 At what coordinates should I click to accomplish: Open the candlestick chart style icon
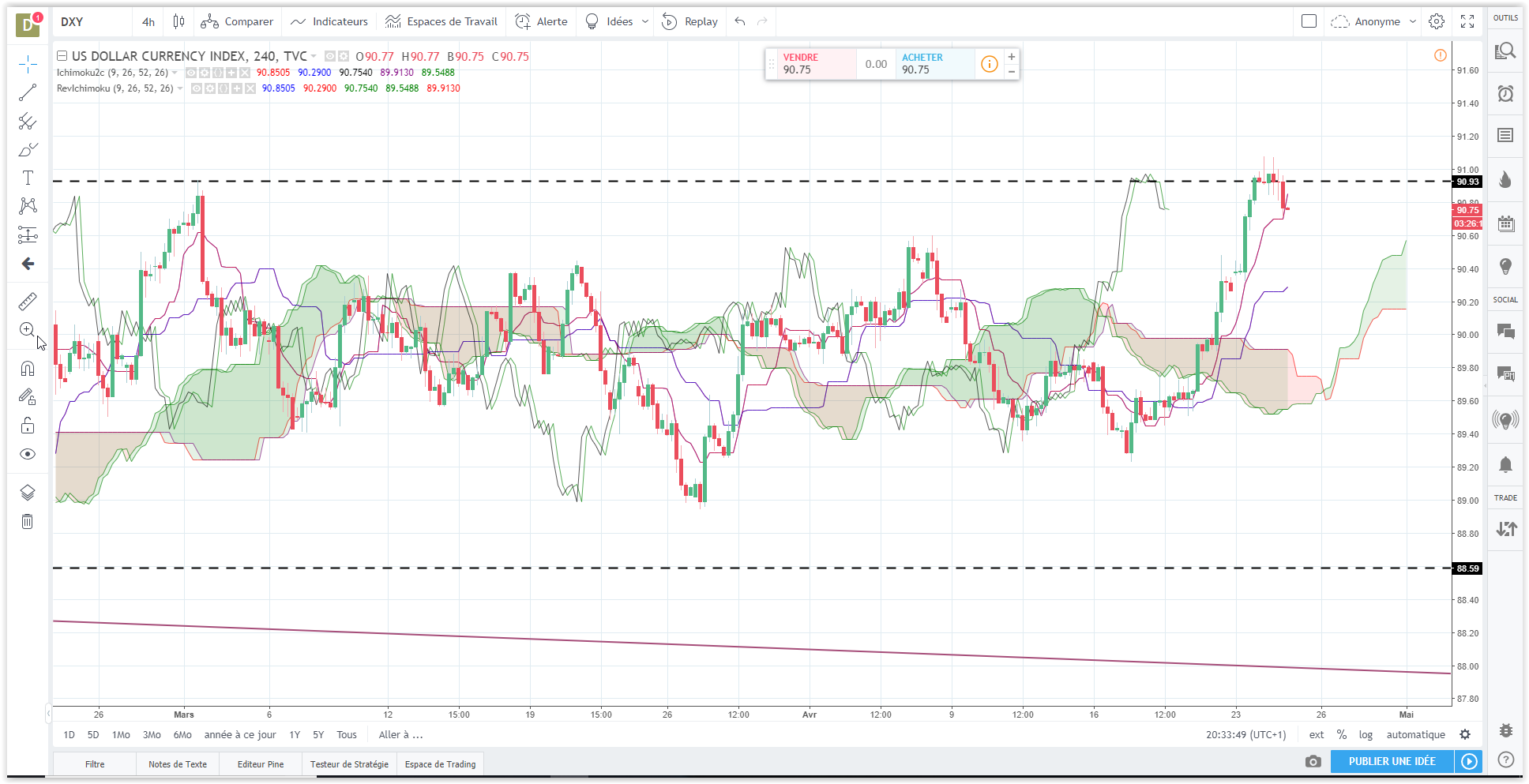[179, 21]
